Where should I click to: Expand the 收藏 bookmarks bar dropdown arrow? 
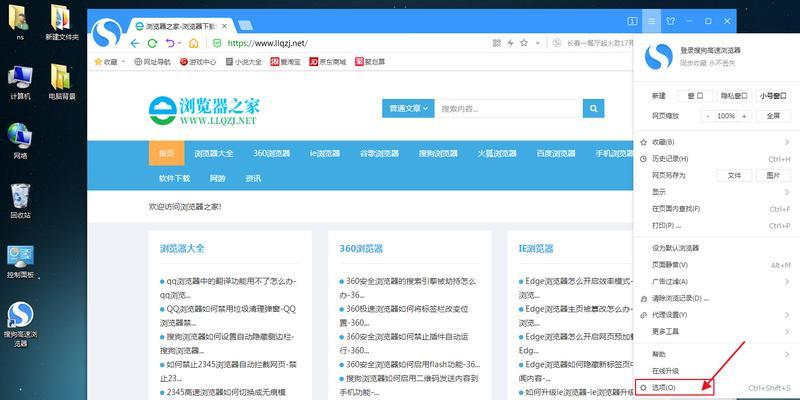[x=123, y=62]
